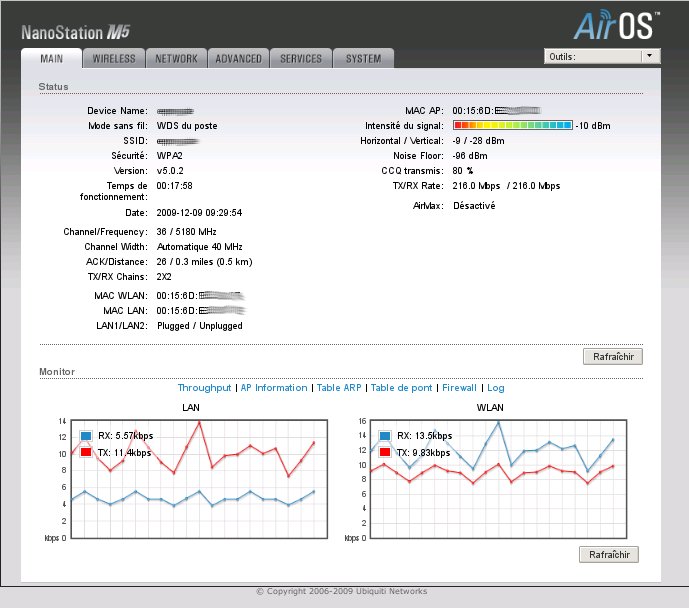Click the 'Plugged / Unplugged' LAN status
This screenshot has width=689, height=608.
(199, 326)
